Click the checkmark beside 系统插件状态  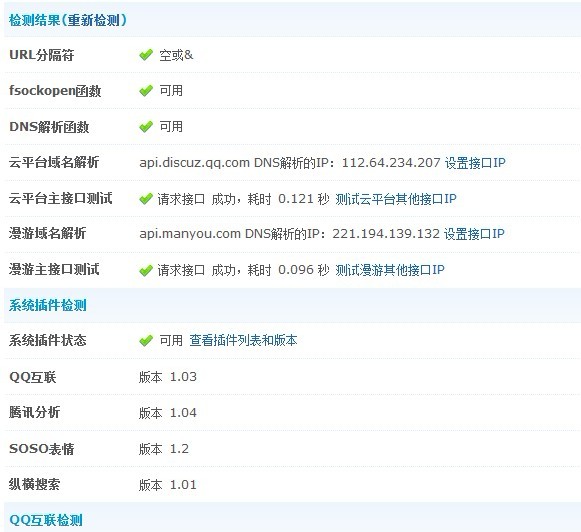pos(146,340)
